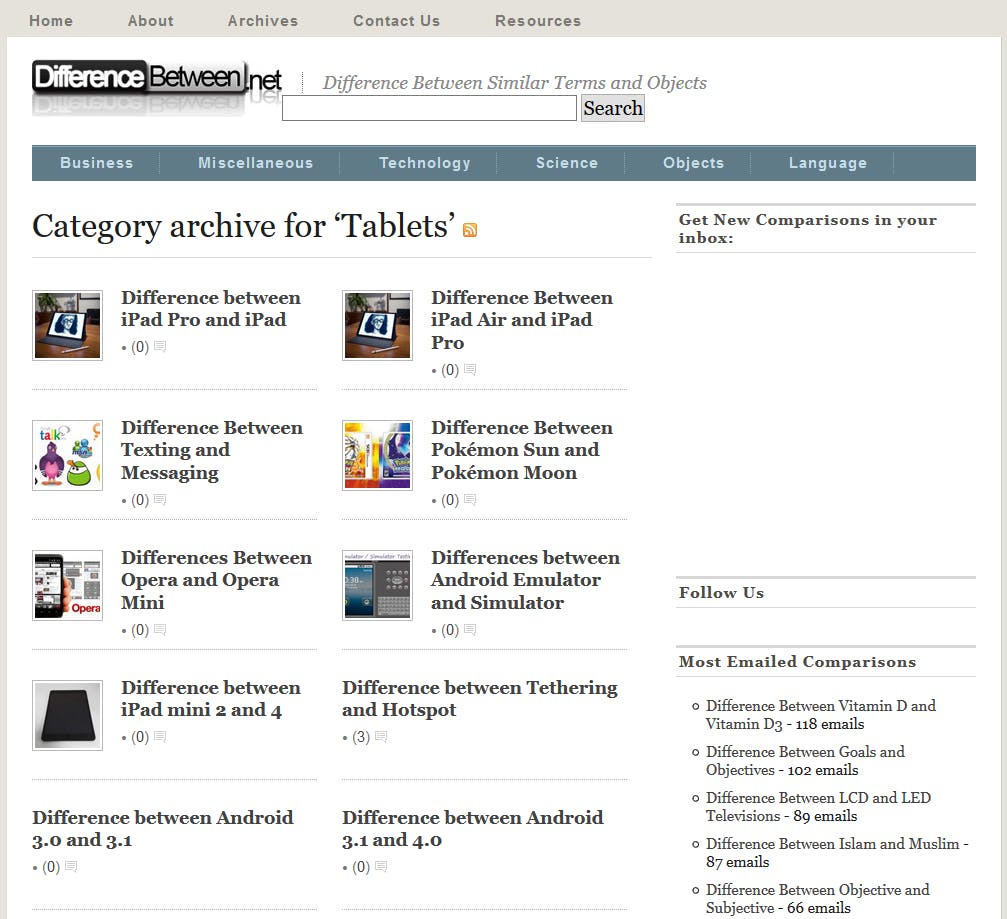Click comment icon under Pokémon Sun and Moon
The image size is (1007, 919).
(470, 500)
